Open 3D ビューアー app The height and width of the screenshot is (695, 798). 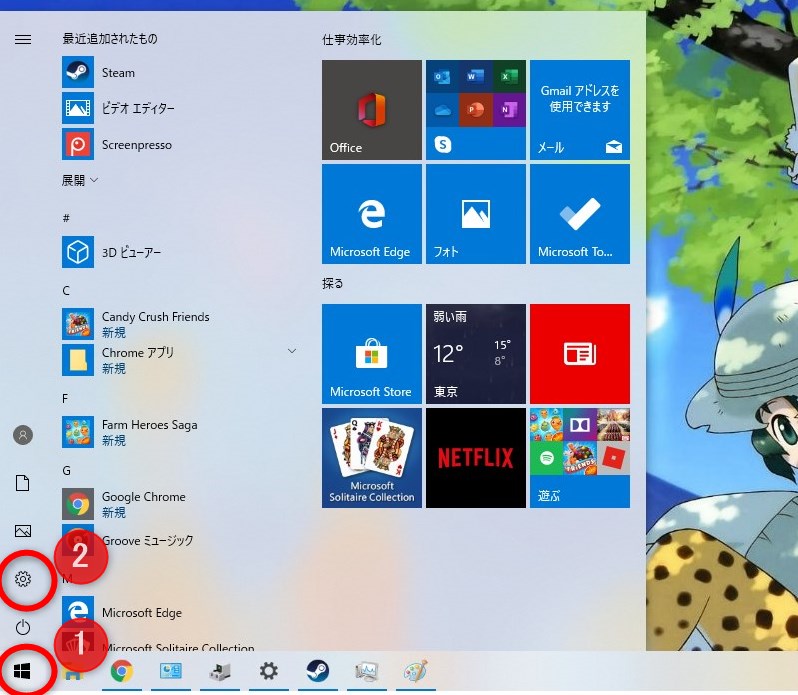click(x=178, y=252)
